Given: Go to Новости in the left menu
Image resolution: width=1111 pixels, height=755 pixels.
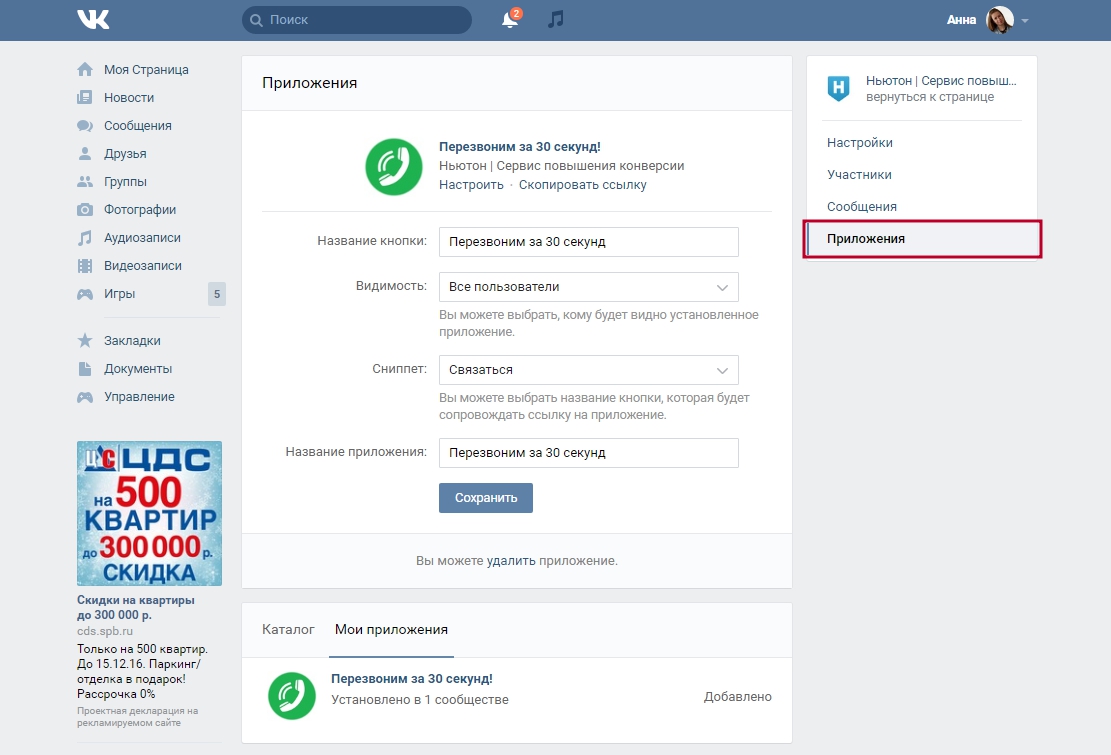Looking at the screenshot, I should click(129, 98).
